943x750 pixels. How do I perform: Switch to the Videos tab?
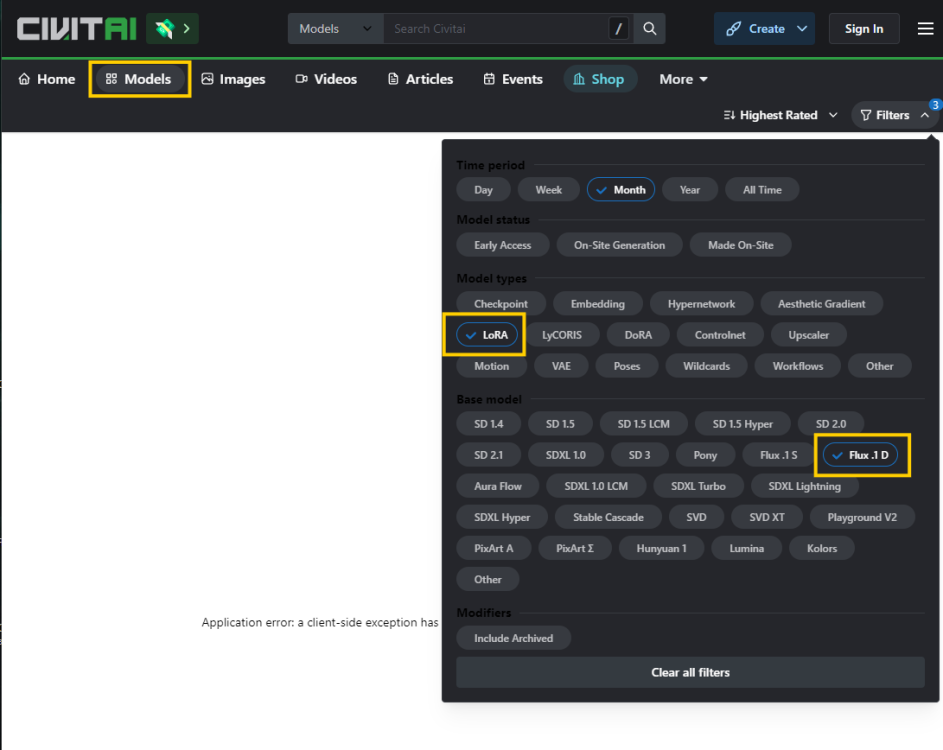[326, 79]
